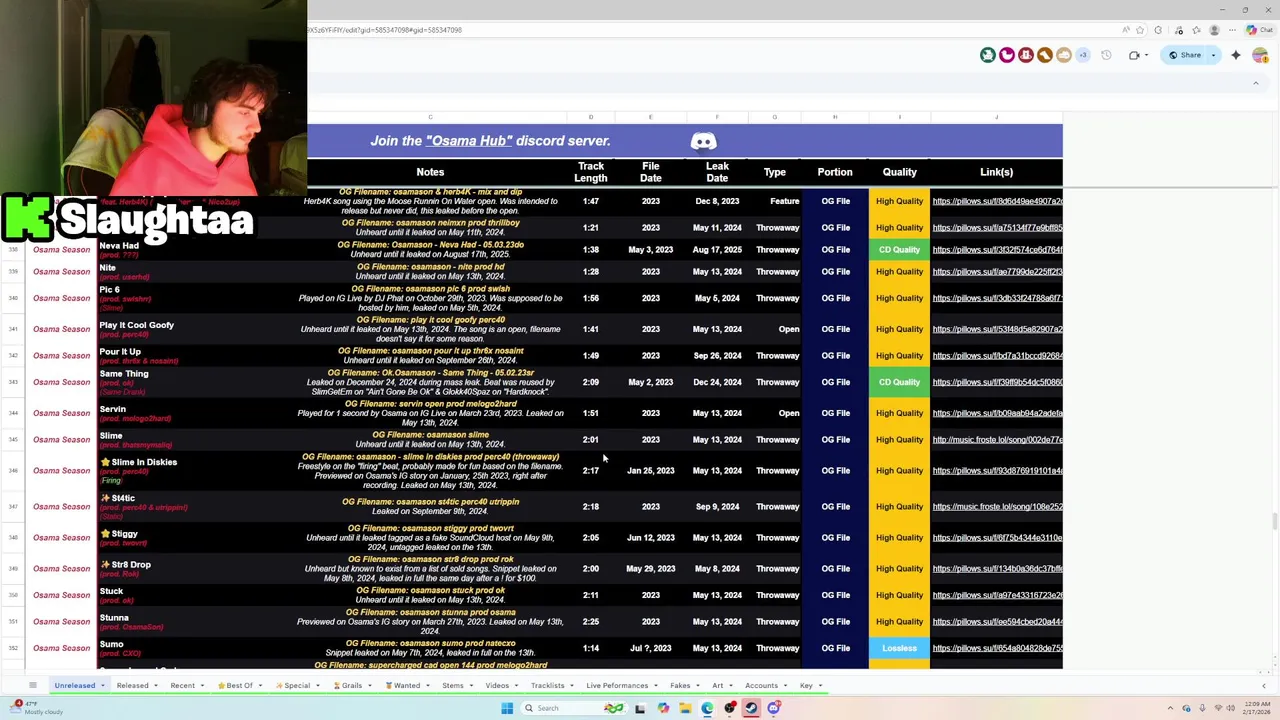This screenshot has width=1280, height=720.
Task: Switch to the Wanted sheet tab
Action: (x=406, y=686)
